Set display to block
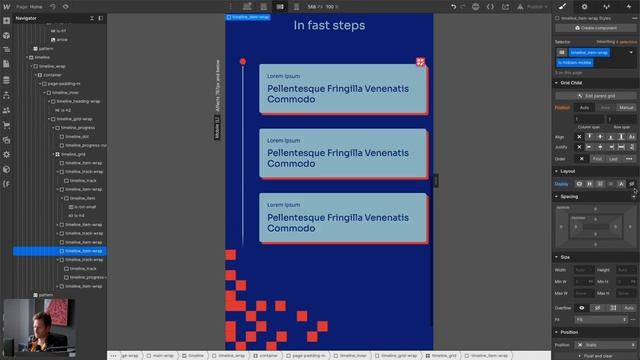Viewport: 640px width, 360px height. (x=579, y=184)
